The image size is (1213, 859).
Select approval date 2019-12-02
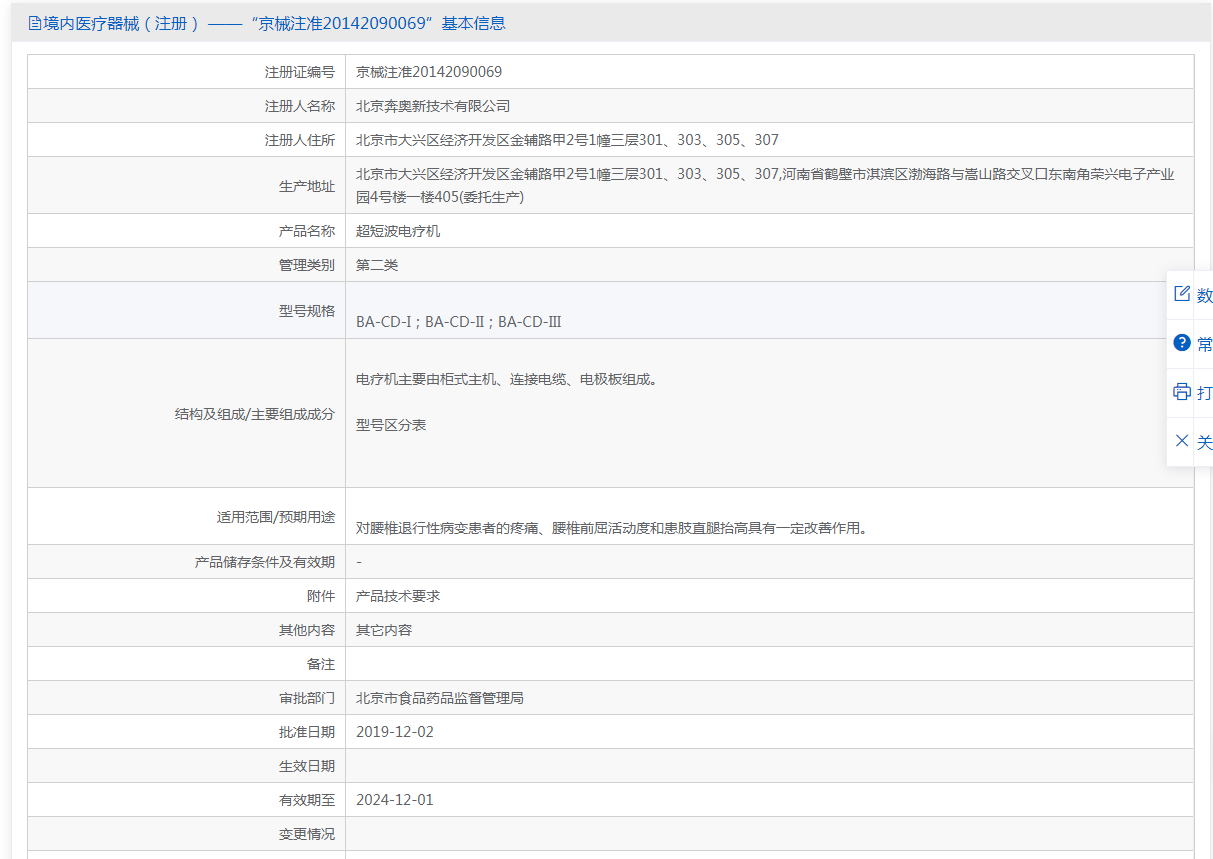[x=395, y=732]
